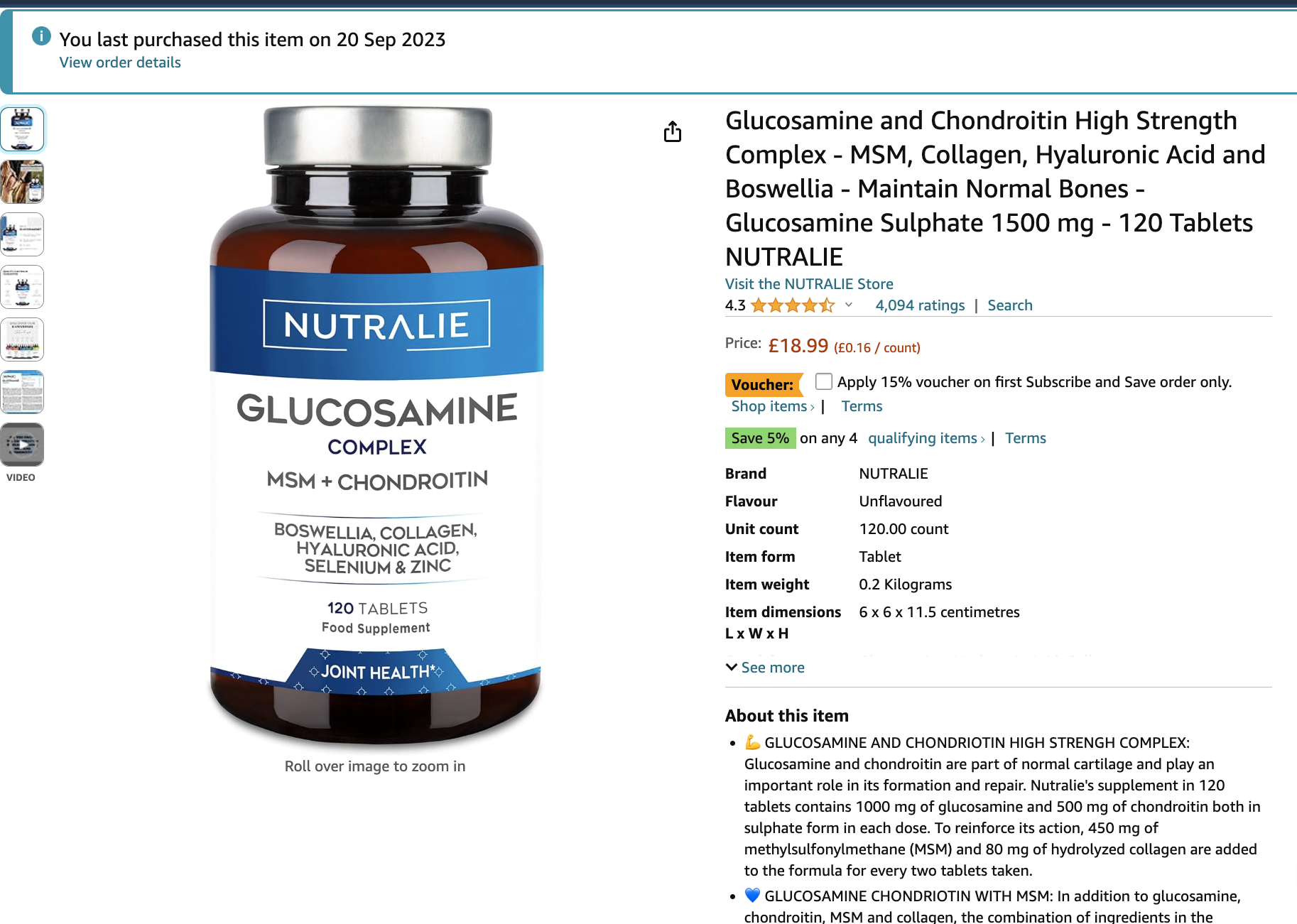
Task: Visit the NUTRALIE Store link
Action: [809, 284]
